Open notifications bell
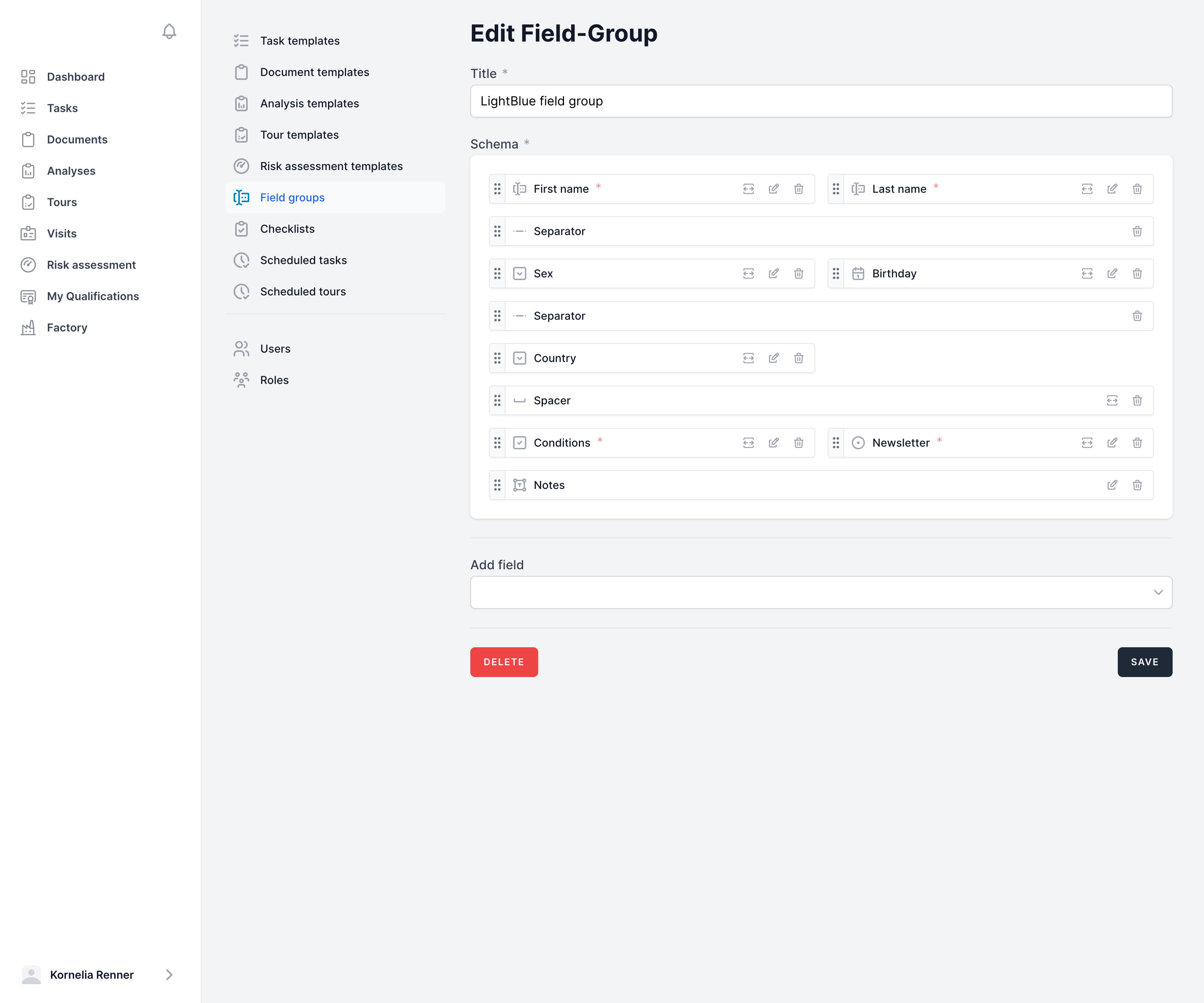 [169, 31]
